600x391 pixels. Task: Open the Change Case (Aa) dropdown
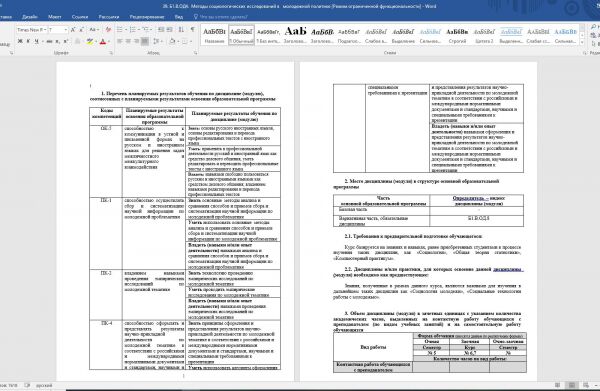(94, 29)
